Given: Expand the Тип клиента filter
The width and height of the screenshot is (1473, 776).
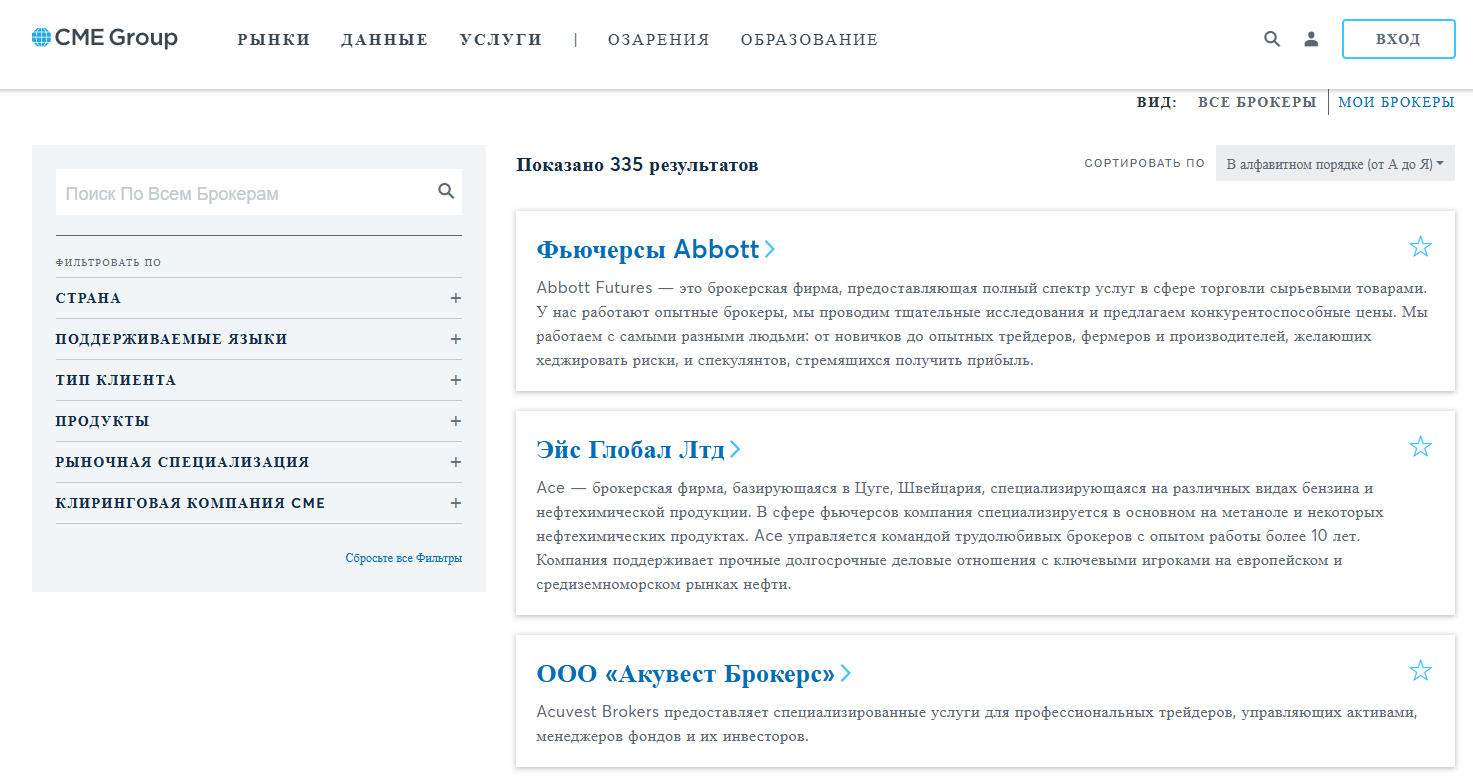Looking at the screenshot, I should pyautogui.click(x=259, y=380).
